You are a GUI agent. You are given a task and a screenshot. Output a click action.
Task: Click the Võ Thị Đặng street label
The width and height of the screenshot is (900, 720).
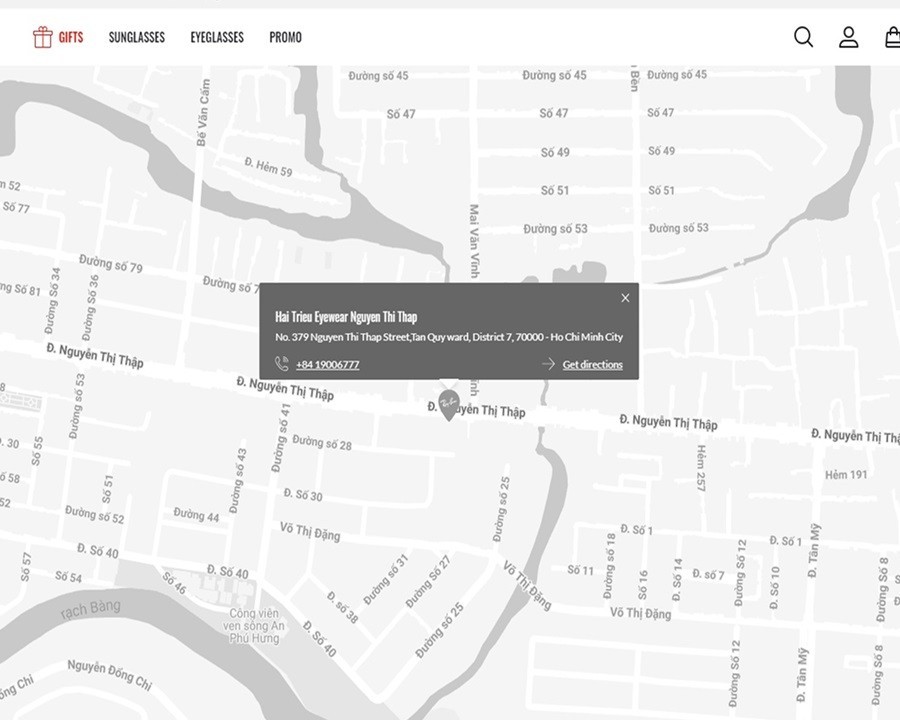click(x=310, y=533)
